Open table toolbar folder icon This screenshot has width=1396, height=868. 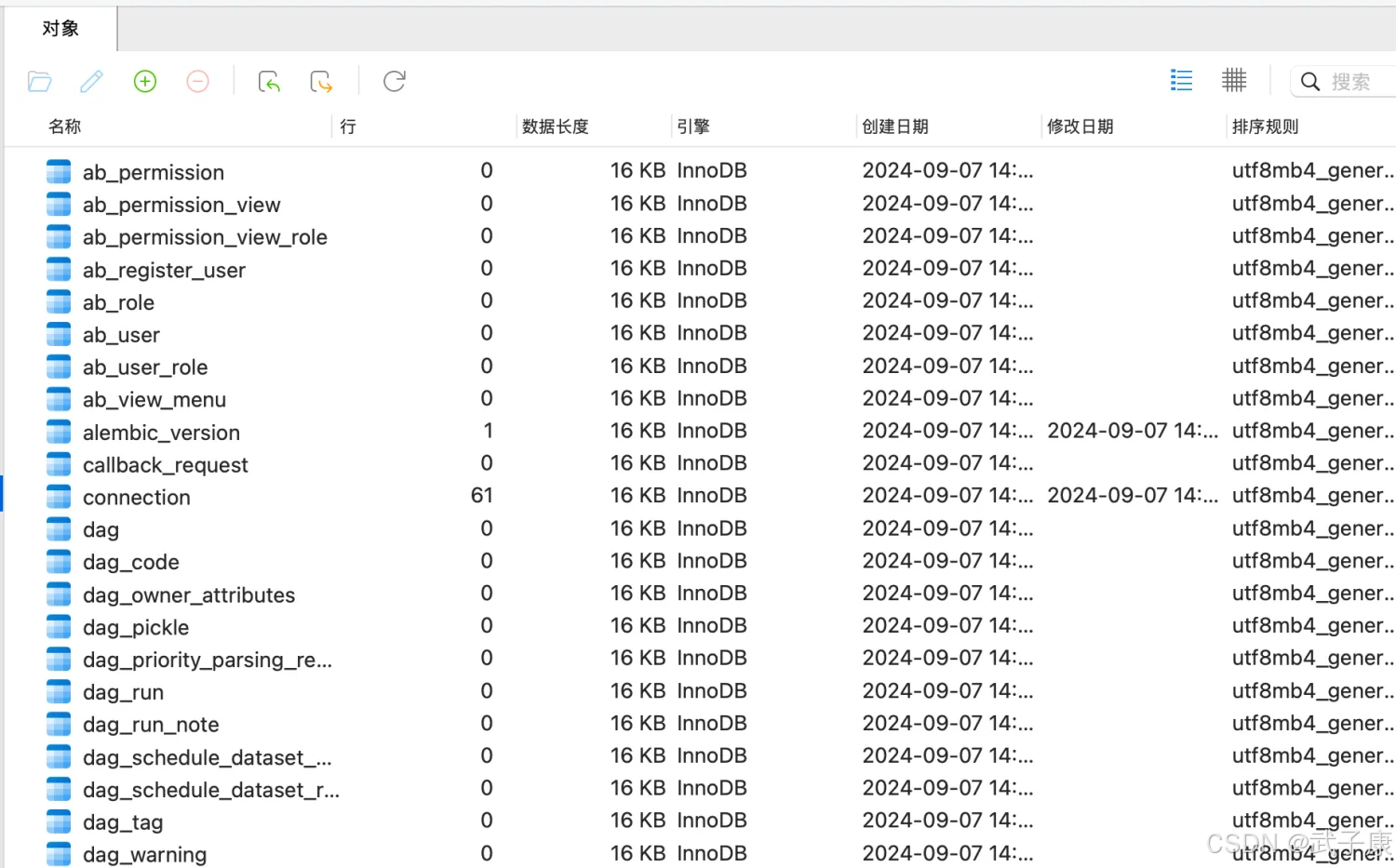tap(39, 82)
